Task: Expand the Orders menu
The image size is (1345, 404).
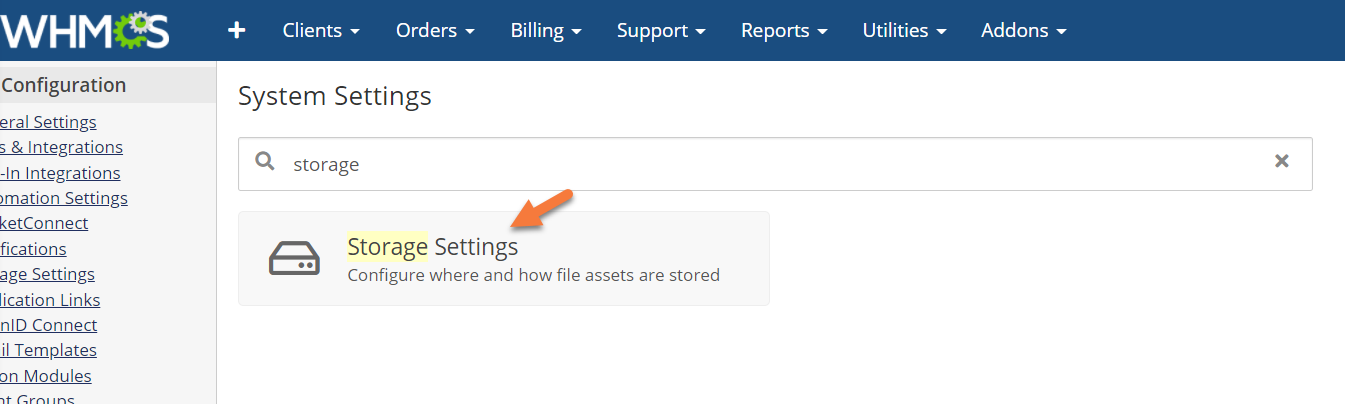Action: coord(435,31)
